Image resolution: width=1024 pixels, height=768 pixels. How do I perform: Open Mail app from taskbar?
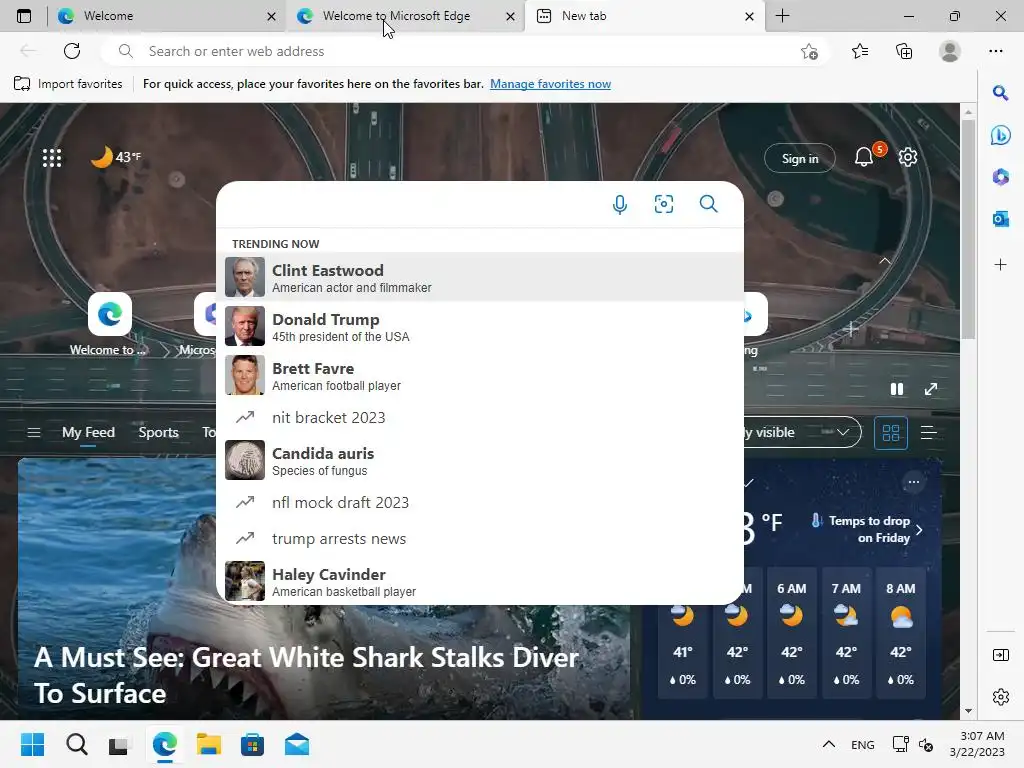coord(296,744)
